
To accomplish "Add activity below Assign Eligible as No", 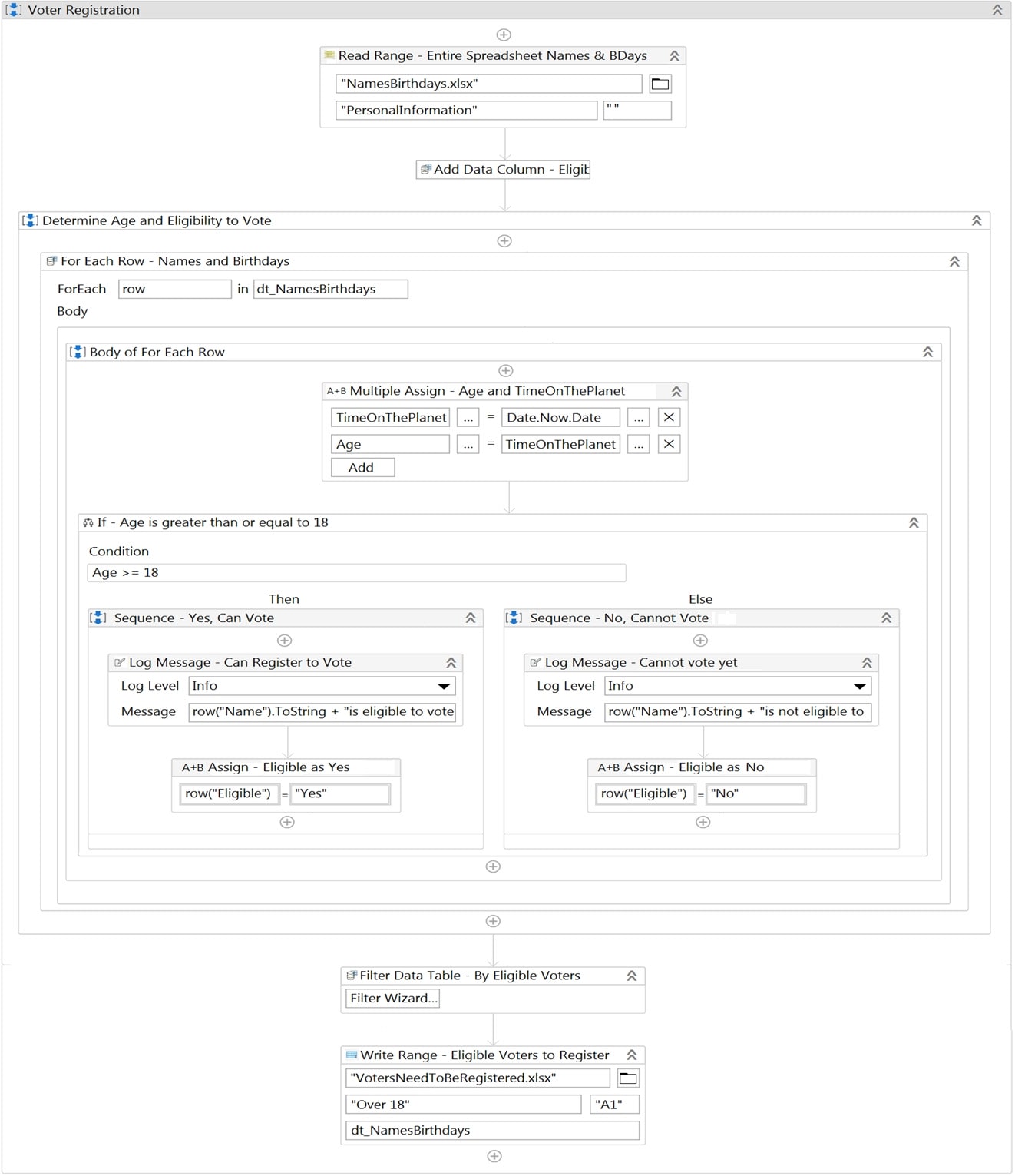I will pos(703,823).
